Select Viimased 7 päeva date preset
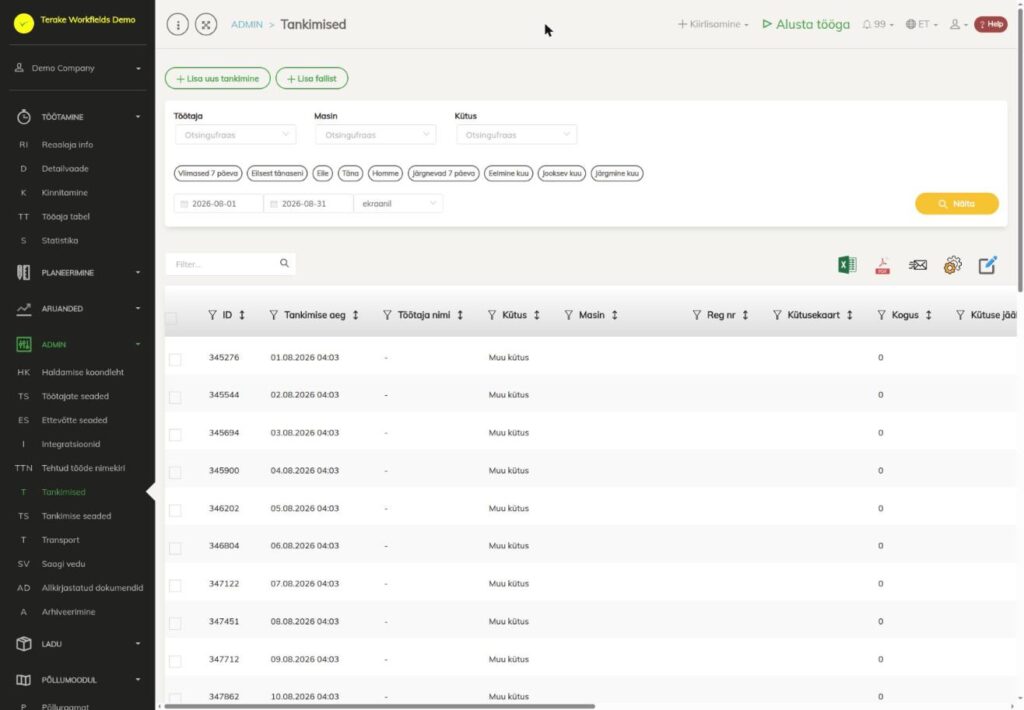 [x=208, y=173]
